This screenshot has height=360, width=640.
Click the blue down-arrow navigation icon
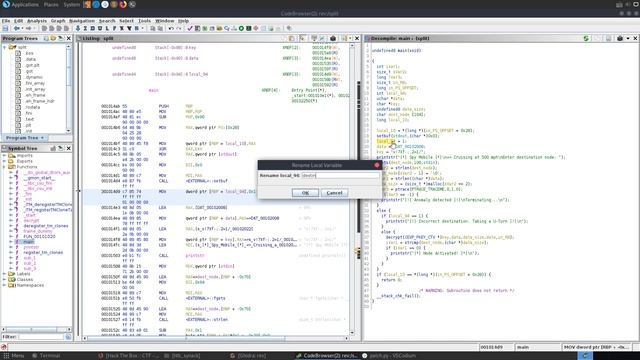click(78, 29)
